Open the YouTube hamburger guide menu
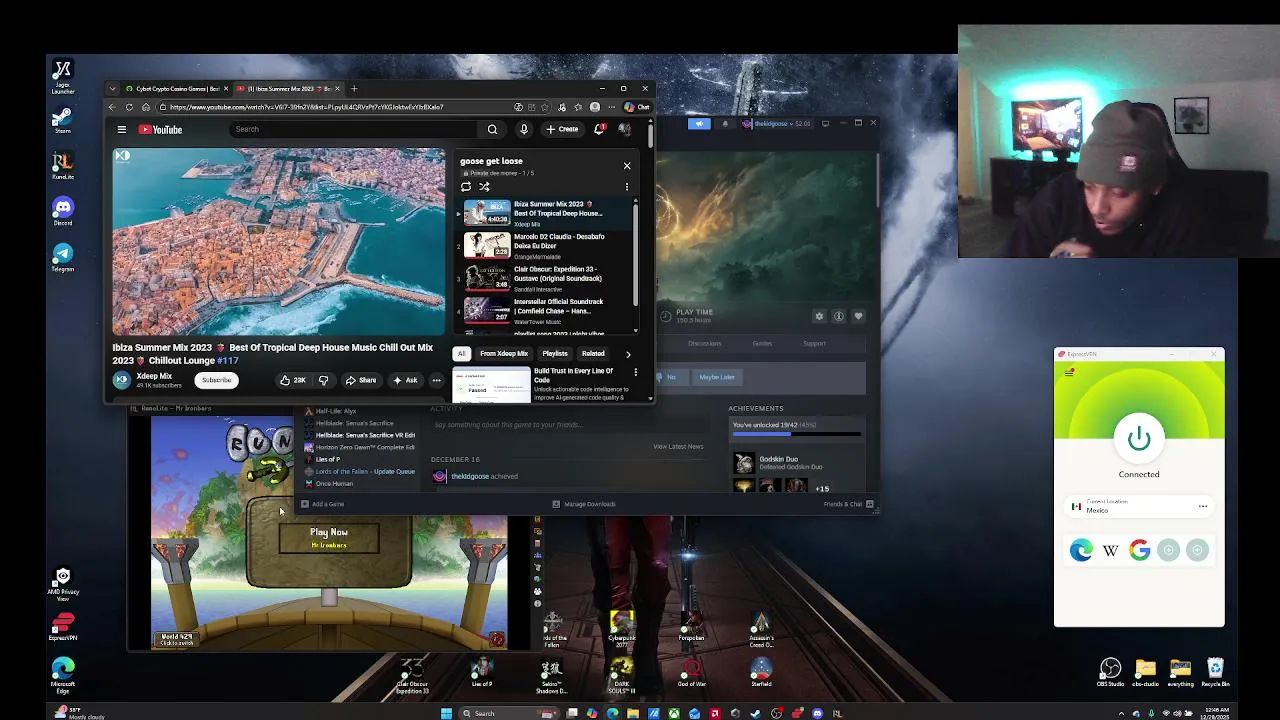Image resolution: width=1280 pixels, height=720 pixels. point(122,129)
